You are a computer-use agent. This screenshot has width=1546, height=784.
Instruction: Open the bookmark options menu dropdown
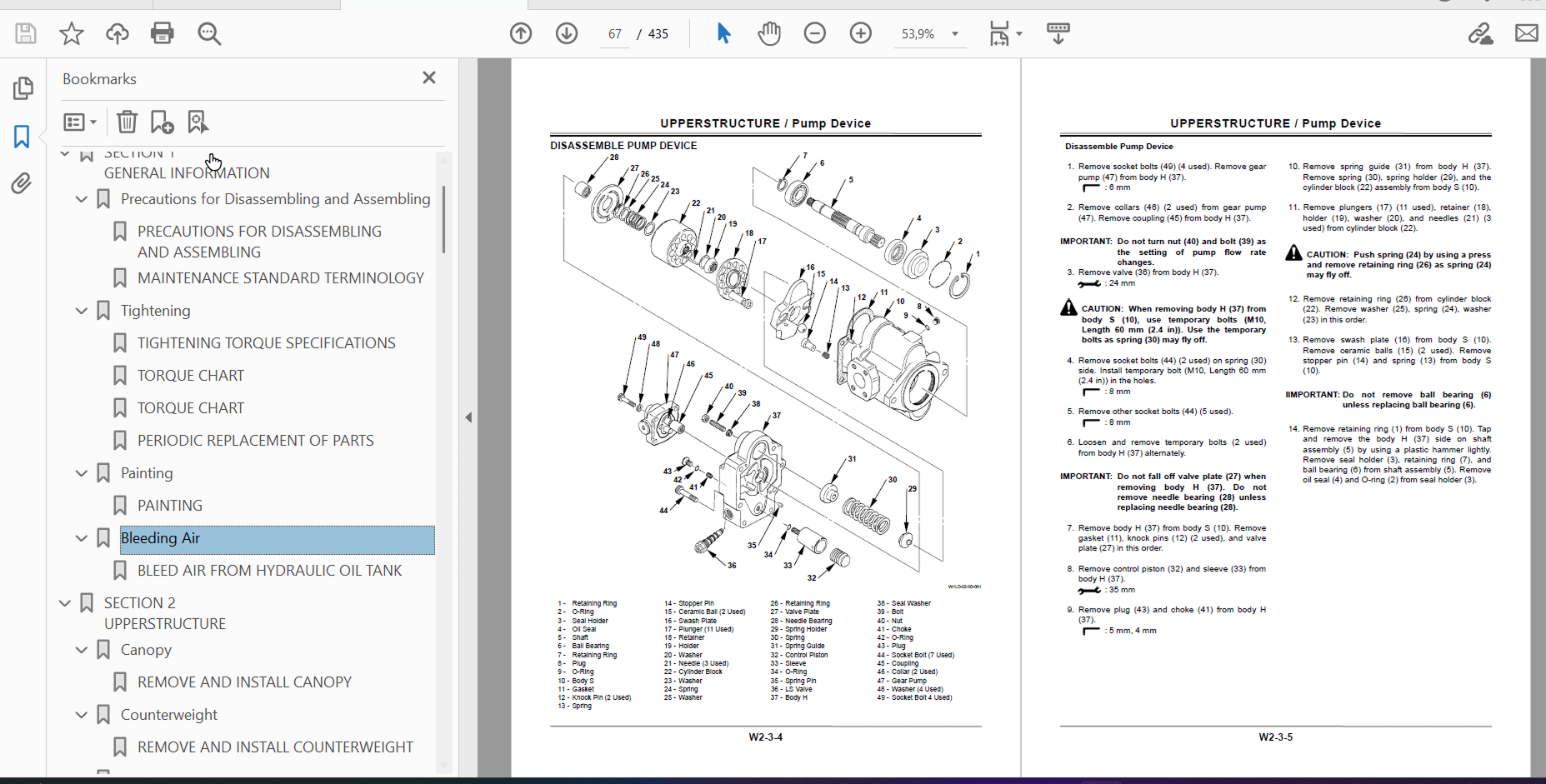point(80,122)
